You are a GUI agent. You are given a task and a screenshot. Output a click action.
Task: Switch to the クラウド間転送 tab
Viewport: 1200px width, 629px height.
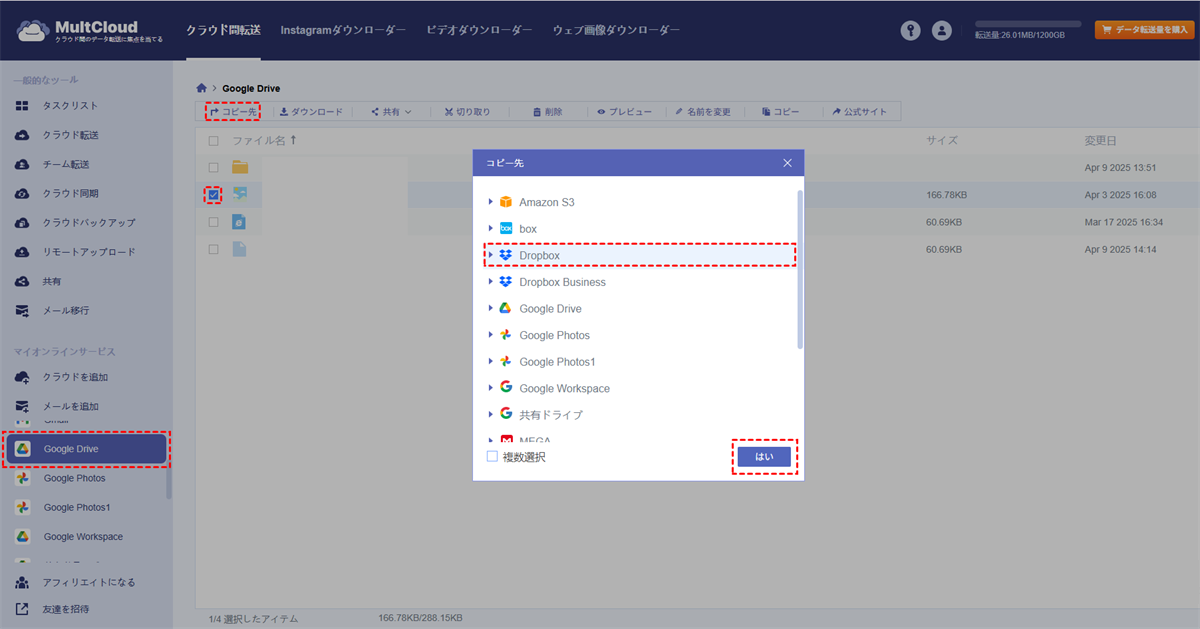[x=223, y=31]
